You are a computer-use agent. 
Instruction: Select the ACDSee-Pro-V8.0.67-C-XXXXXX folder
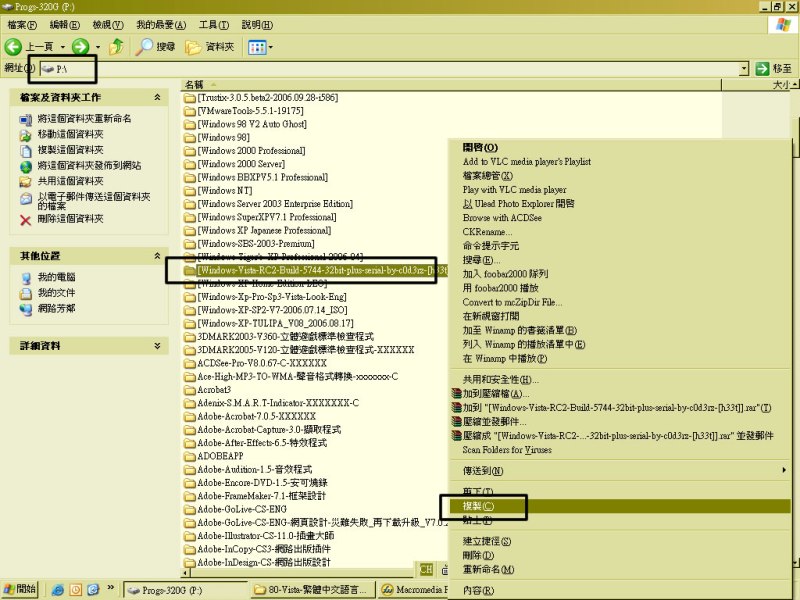coord(255,364)
